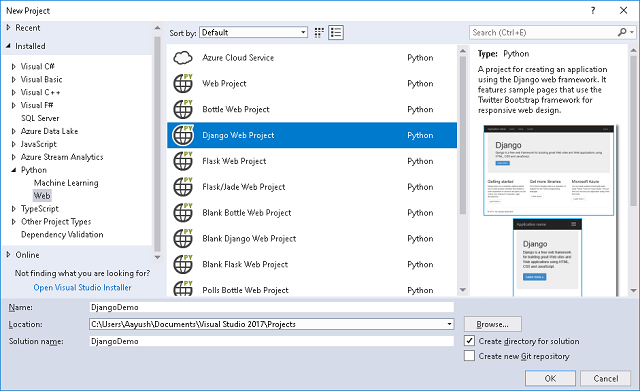Image resolution: width=640 pixels, height=391 pixels.
Task: Click the Blank Django Web Project icon
Action: [x=183, y=238]
